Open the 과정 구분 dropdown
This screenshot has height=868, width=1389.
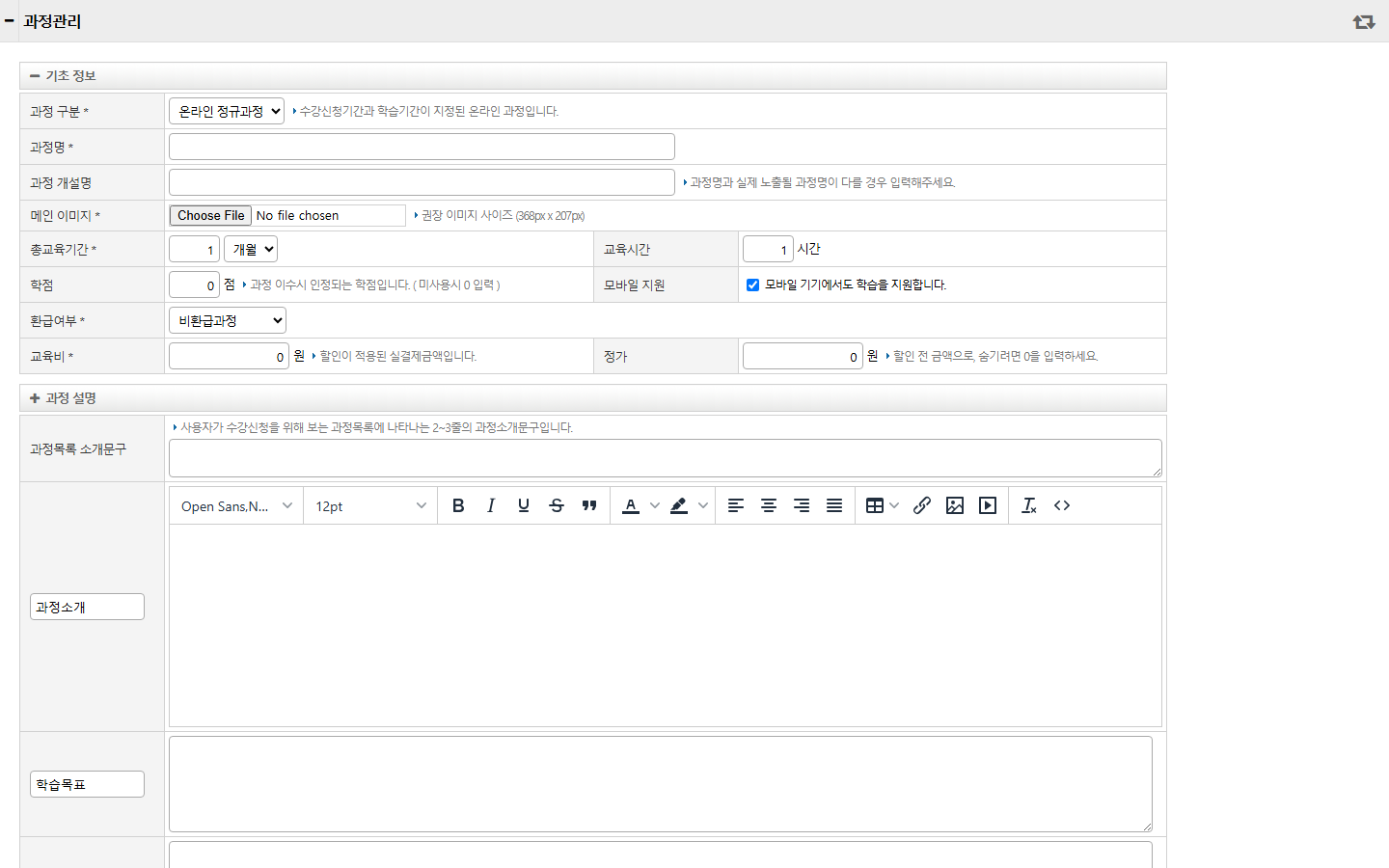227,111
